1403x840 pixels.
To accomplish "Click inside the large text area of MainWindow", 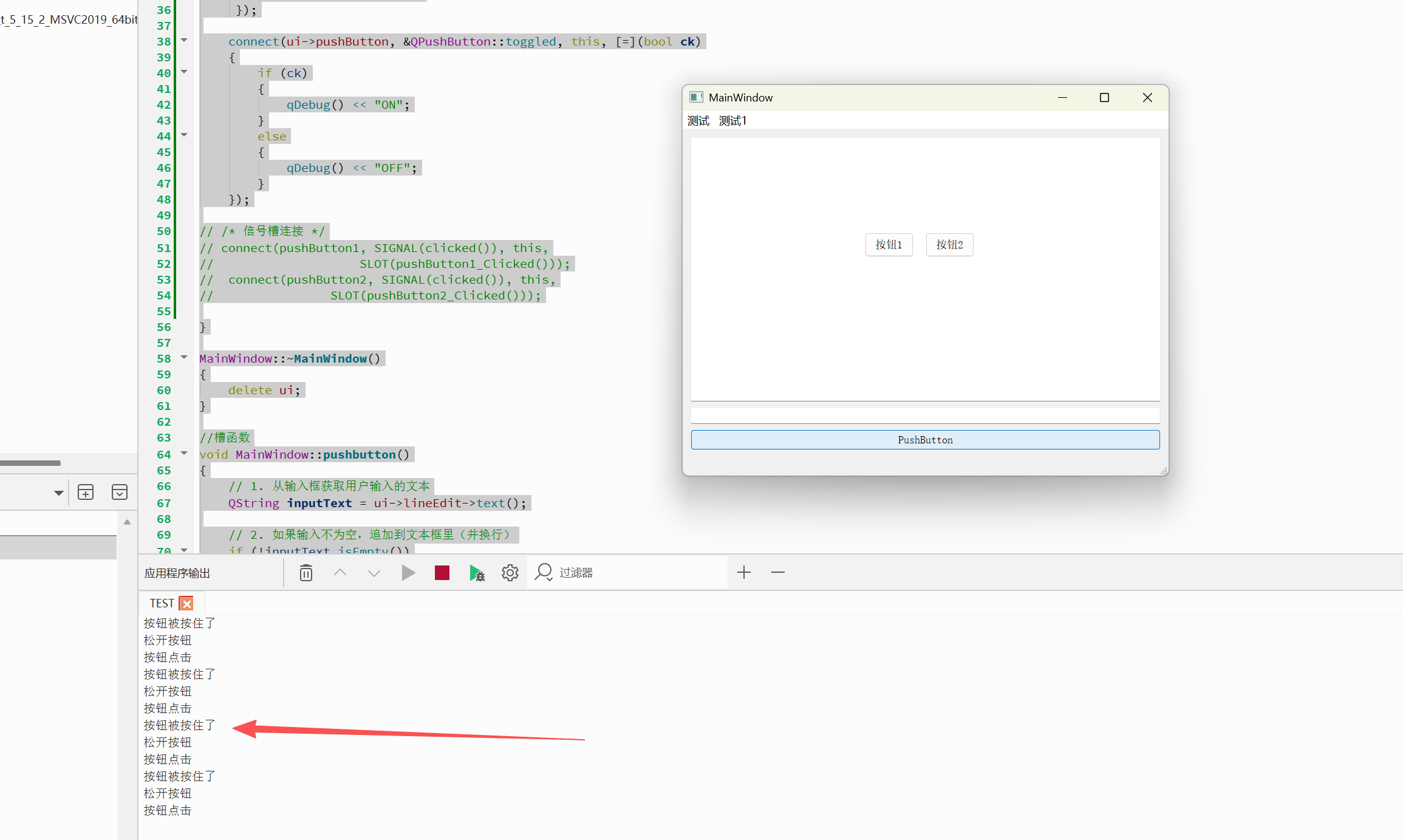I will pos(925,269).
